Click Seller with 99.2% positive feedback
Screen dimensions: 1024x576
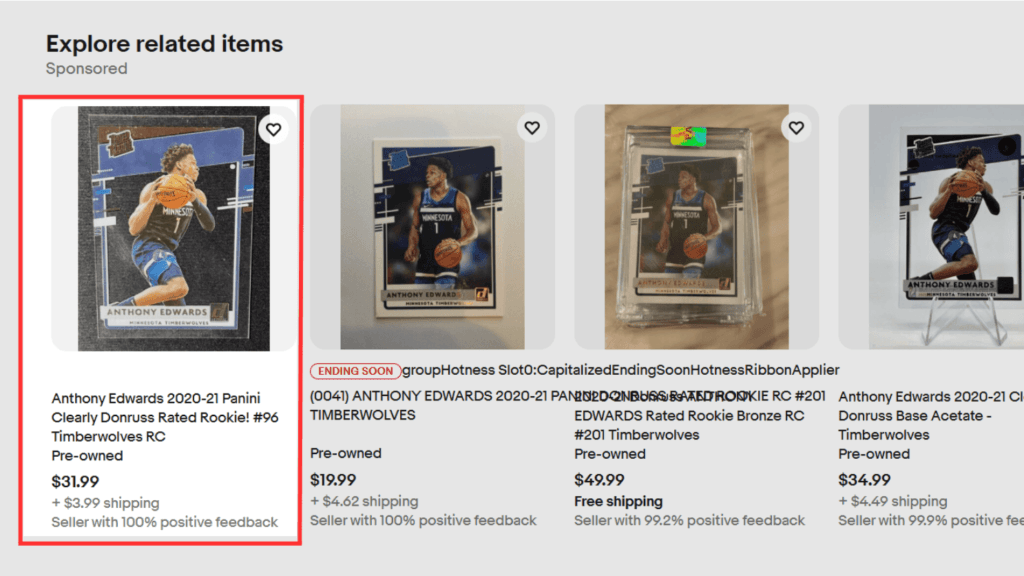click(x=689, y=520)
